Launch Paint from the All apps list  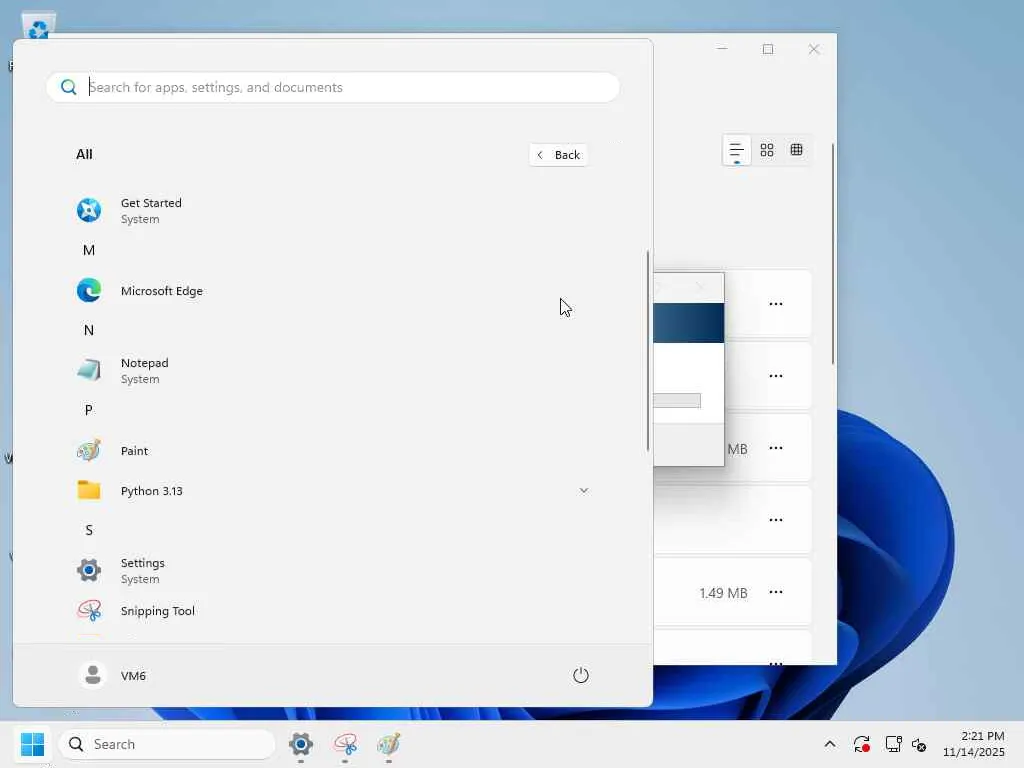click(333, 451)
